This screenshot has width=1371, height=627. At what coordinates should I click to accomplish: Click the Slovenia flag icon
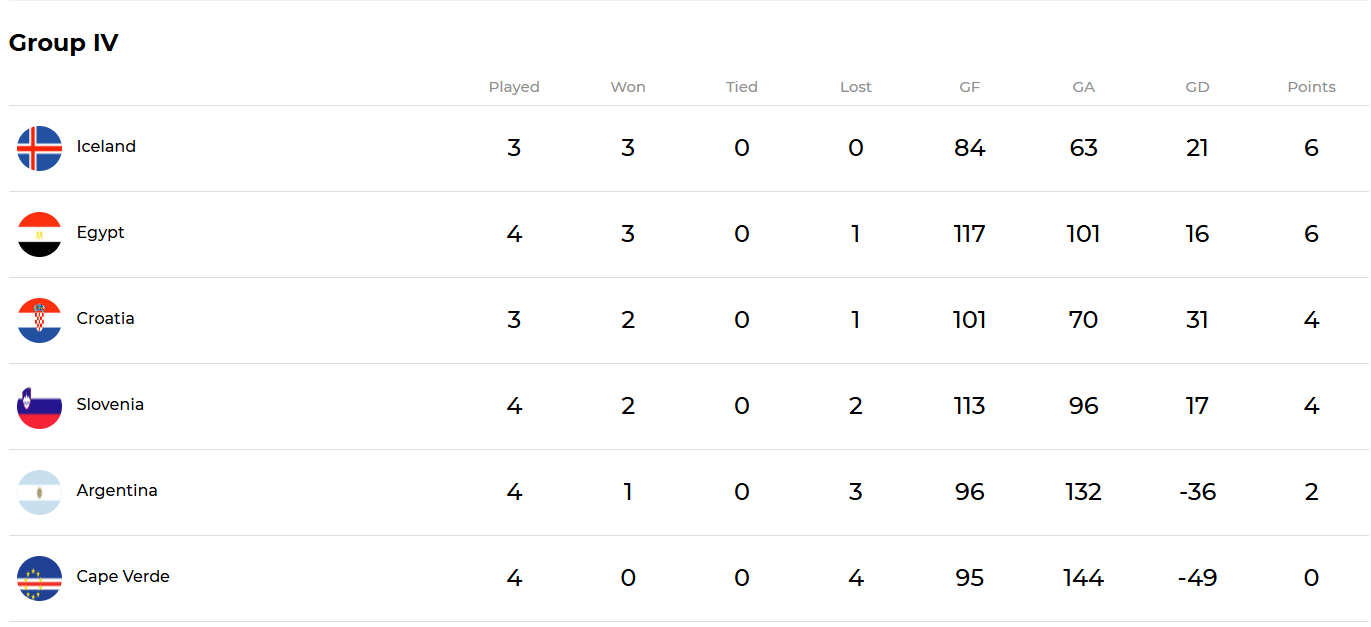click(x=39, y=406)
